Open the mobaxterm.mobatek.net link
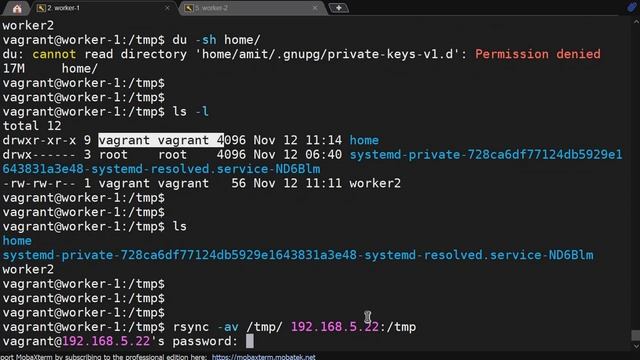 tap(263, 357)
